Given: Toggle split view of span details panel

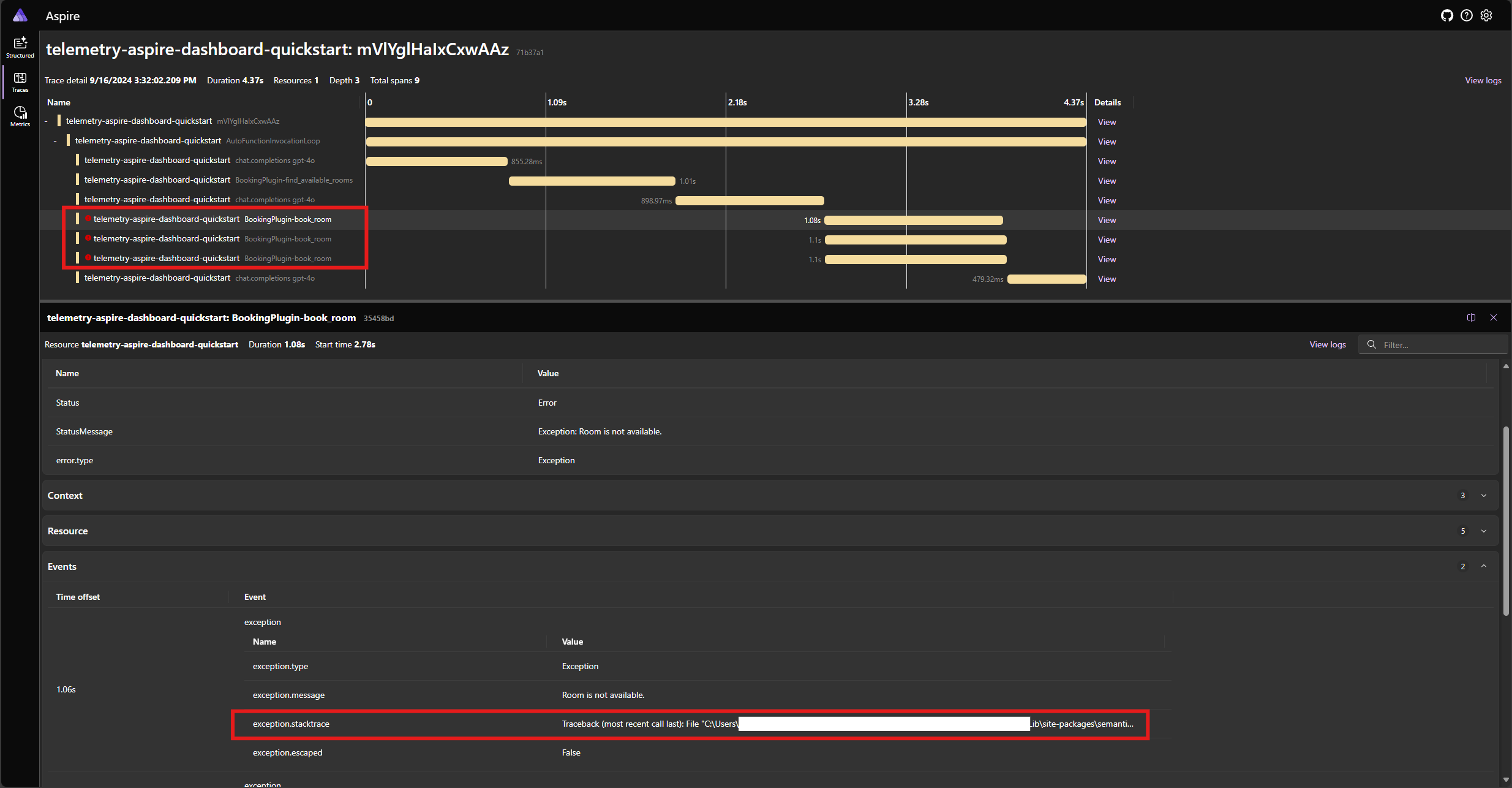Looking at the screenshot, I should (1471, 317).
